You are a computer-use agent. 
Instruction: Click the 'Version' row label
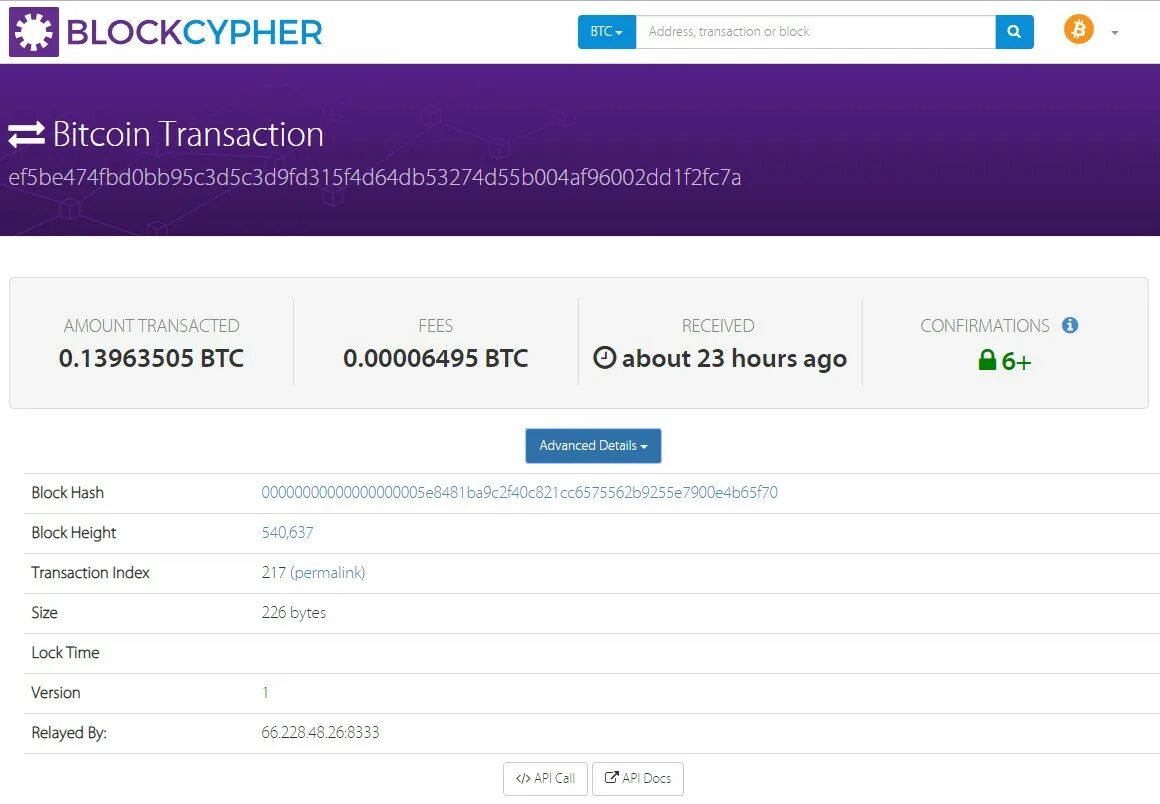[x=55, y=692]
